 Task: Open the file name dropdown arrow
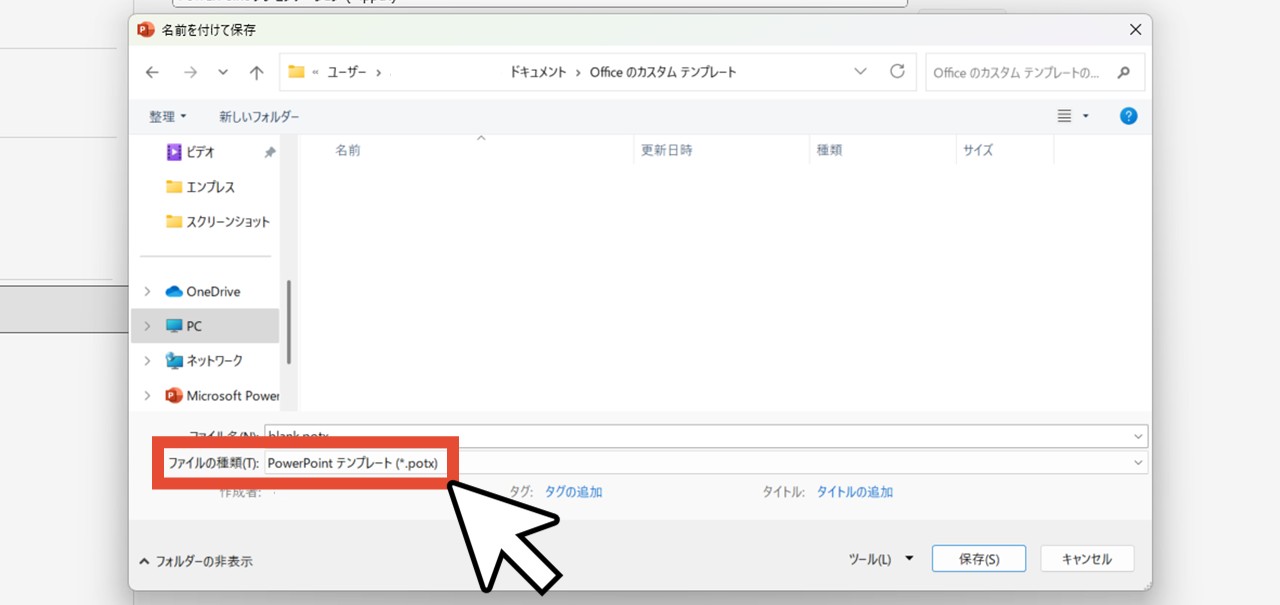1139,436
